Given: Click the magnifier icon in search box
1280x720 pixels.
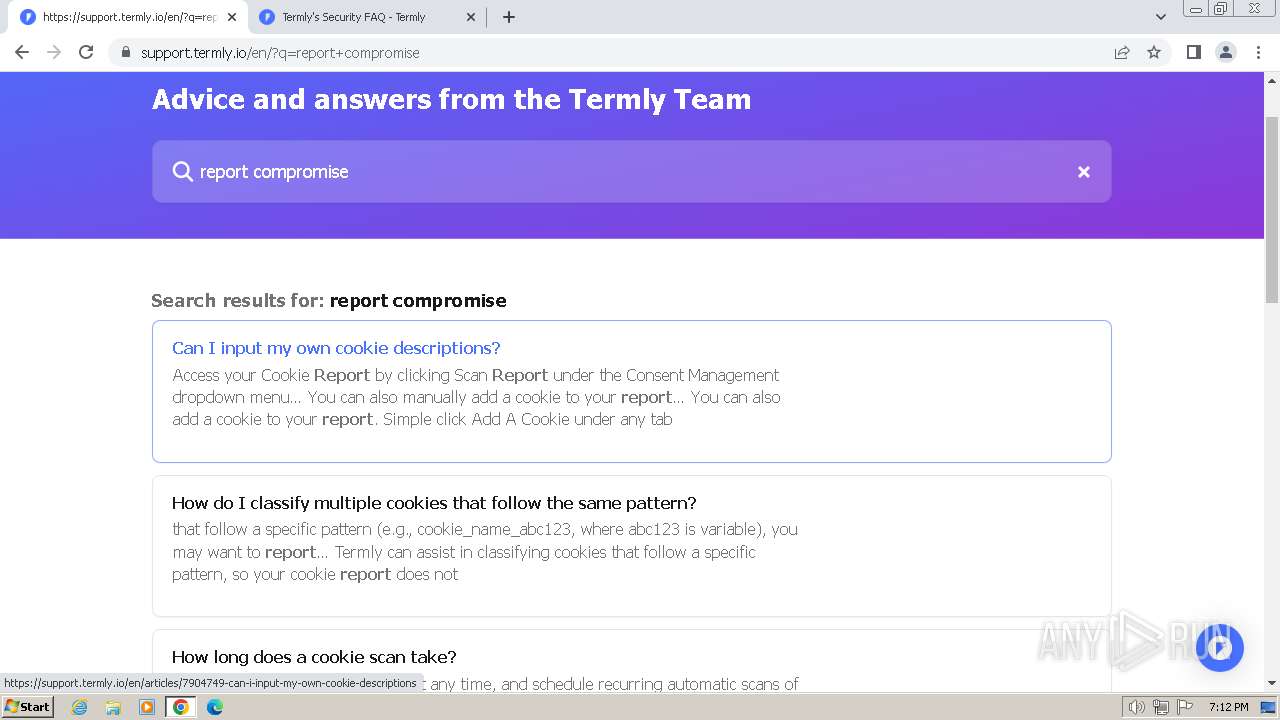Looking at the screenshot, I should click(x=182, y=172).
